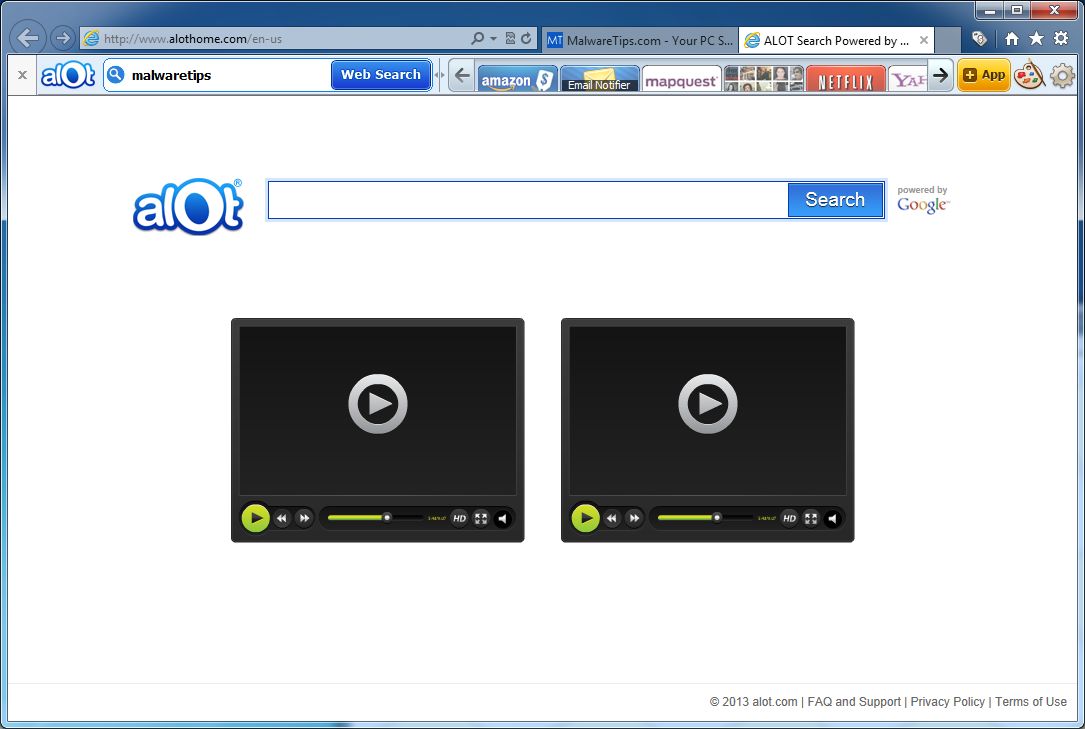This screenshot has height=729, width=1085.
Task: Click the powered by Google logo
Action: click(x=922, y=200)
